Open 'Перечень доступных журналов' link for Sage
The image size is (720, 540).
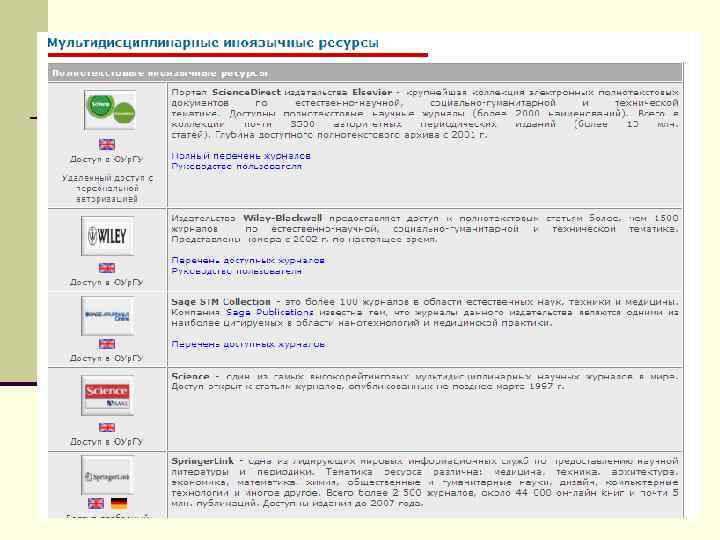click(248, 344)
